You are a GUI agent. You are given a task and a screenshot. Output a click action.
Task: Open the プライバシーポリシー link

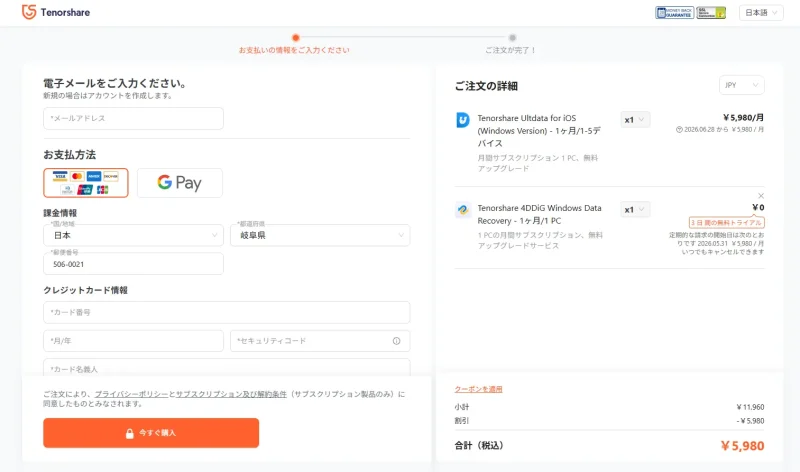click(131, 394)
